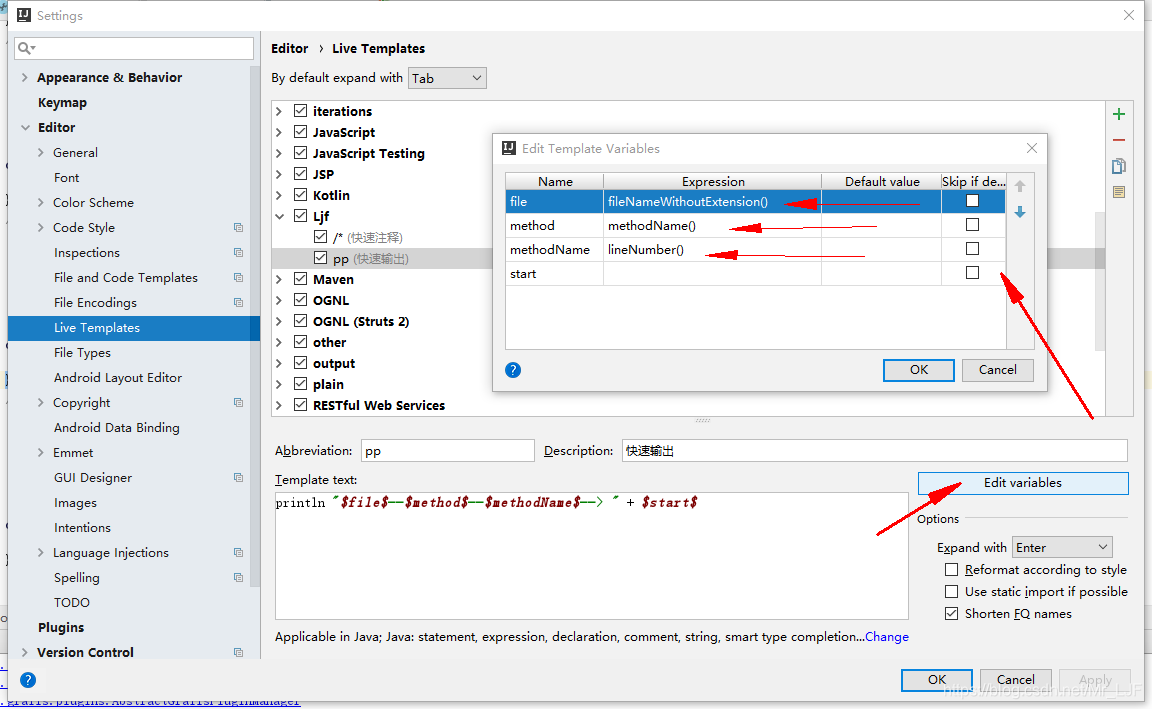This screenshot has width=1152, height=709.
Task: Open Expand with Enter dropdown
Action: [1062, 547]
